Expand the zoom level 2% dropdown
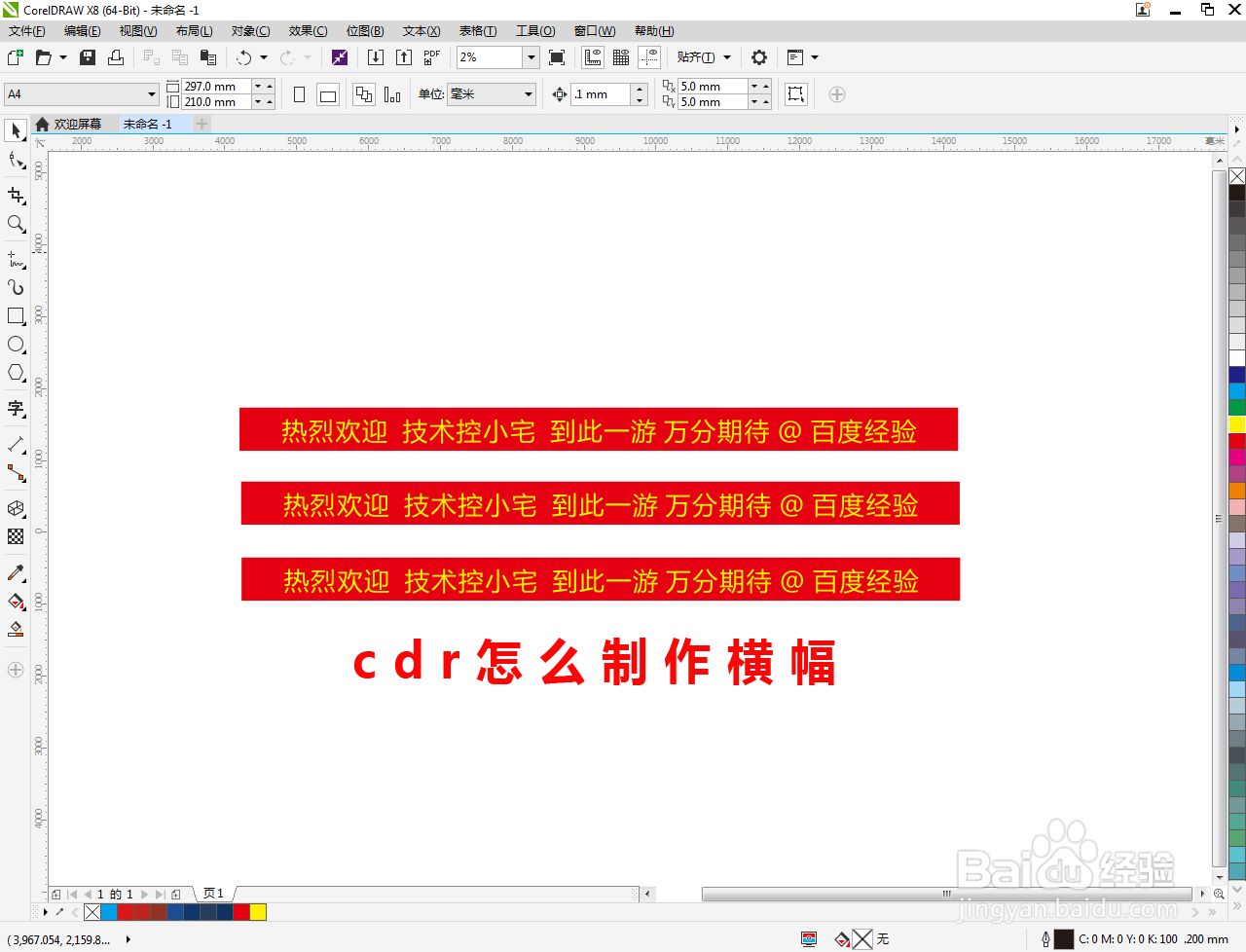1246x952 pixels. pyautogui.click(x=531, y=57)
